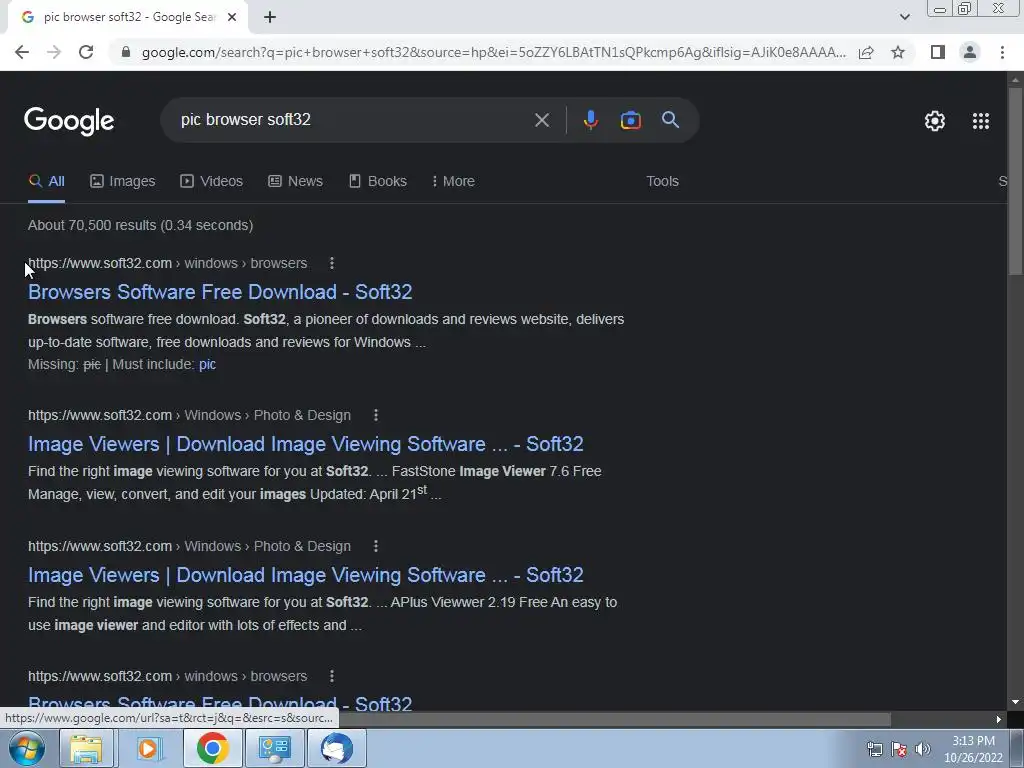Show the date and time clock
1024x768 pixels.
pos(973,749)
